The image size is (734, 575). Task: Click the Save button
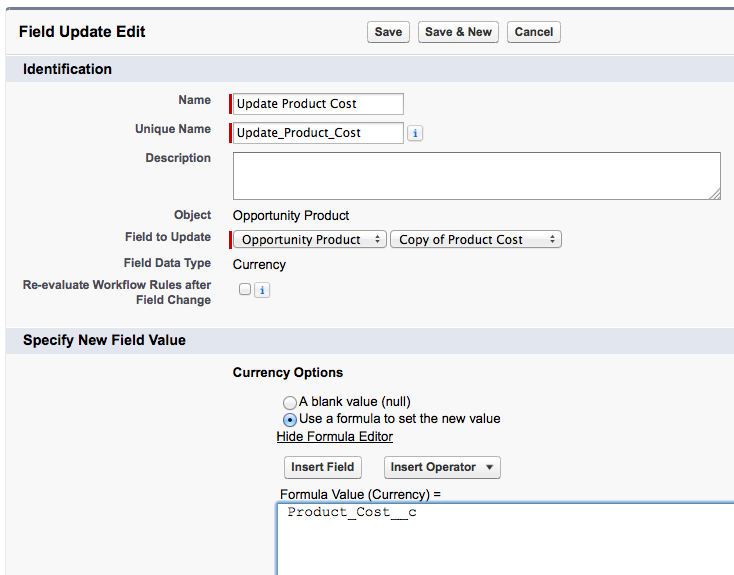pyautogui.click(x=388, y=32)
